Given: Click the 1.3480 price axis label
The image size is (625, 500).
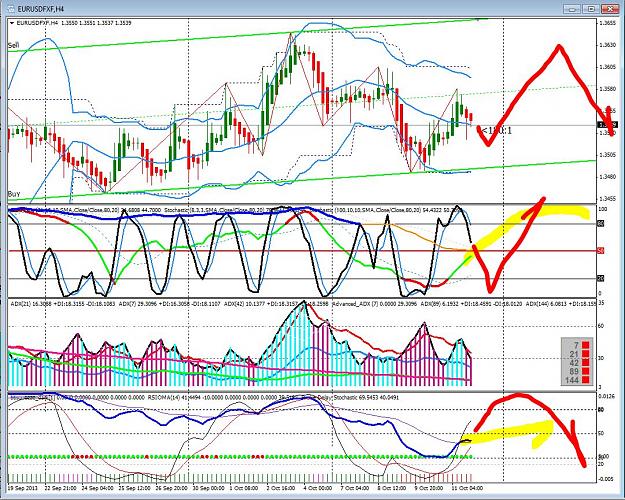Looking at the screenshot, I should 607,177.
